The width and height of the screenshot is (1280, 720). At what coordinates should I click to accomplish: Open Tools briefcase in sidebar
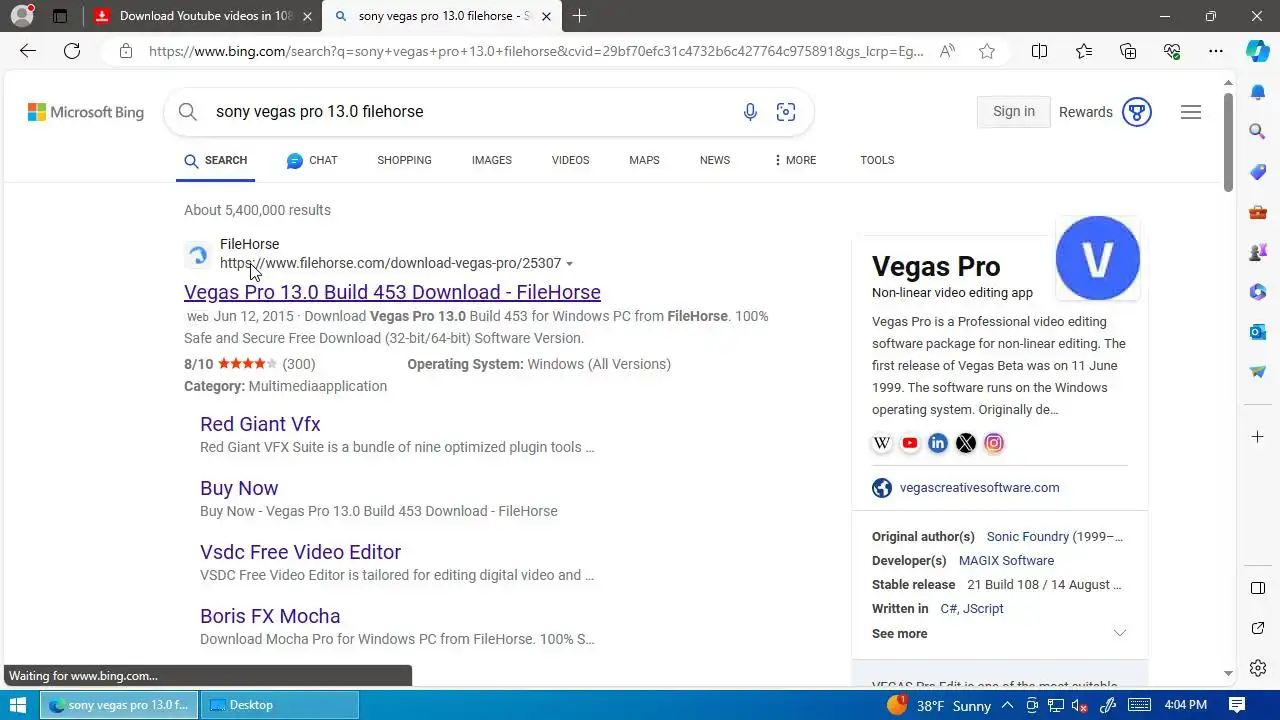1258,212
